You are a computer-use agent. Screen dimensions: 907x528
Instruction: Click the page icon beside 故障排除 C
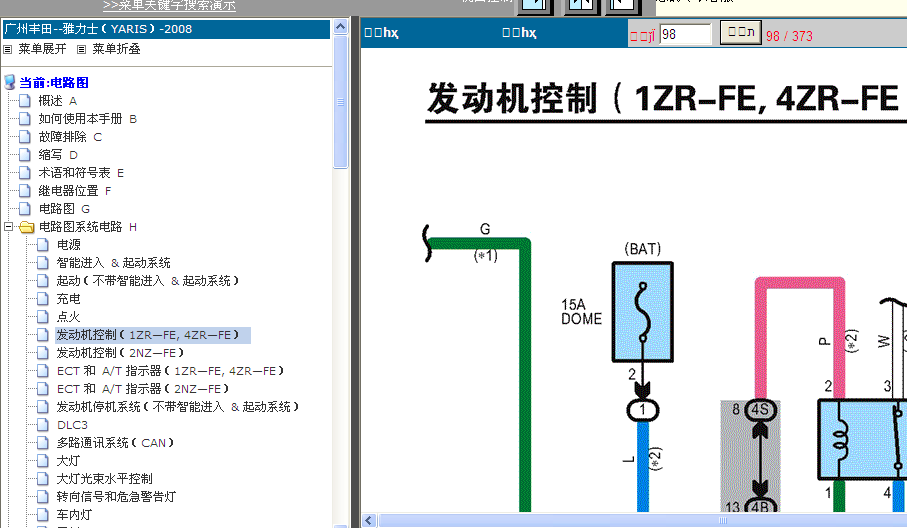pos(25,136)
